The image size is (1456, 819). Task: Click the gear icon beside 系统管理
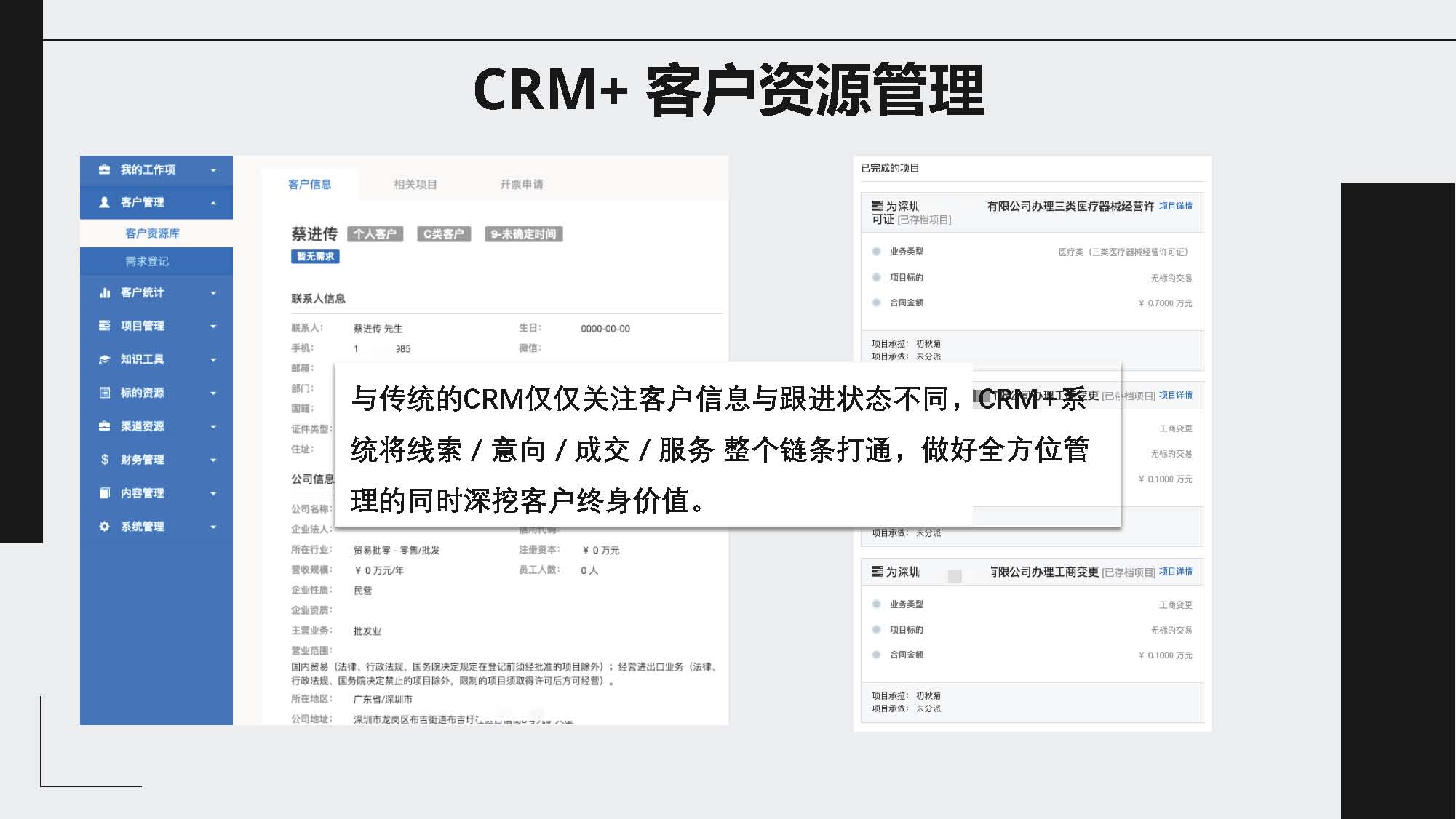point(104,527)
